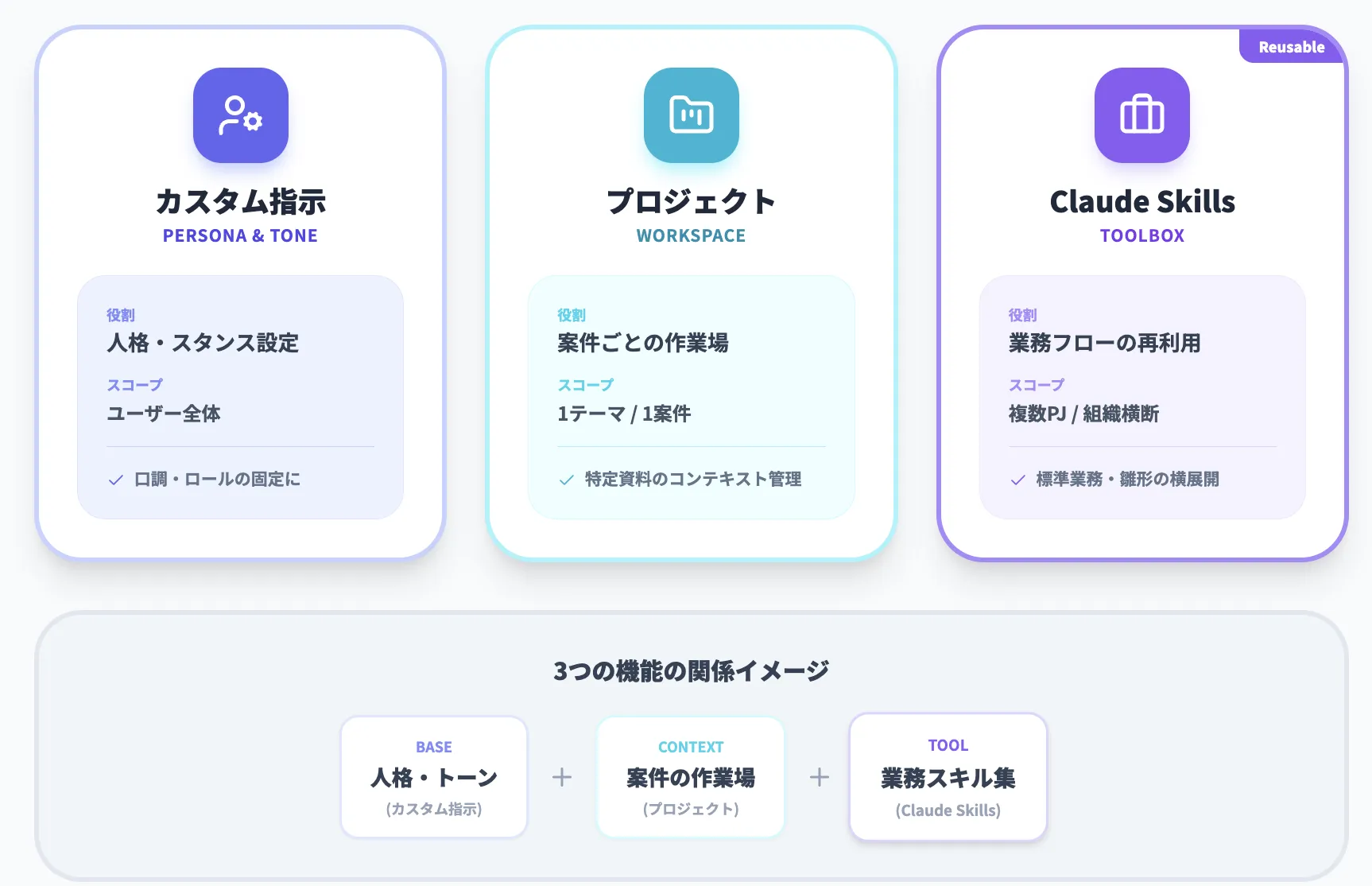1372x886 pixels.
Task: Click the plus sign between CONTEXT and TOOL
Action: point(819,778)
